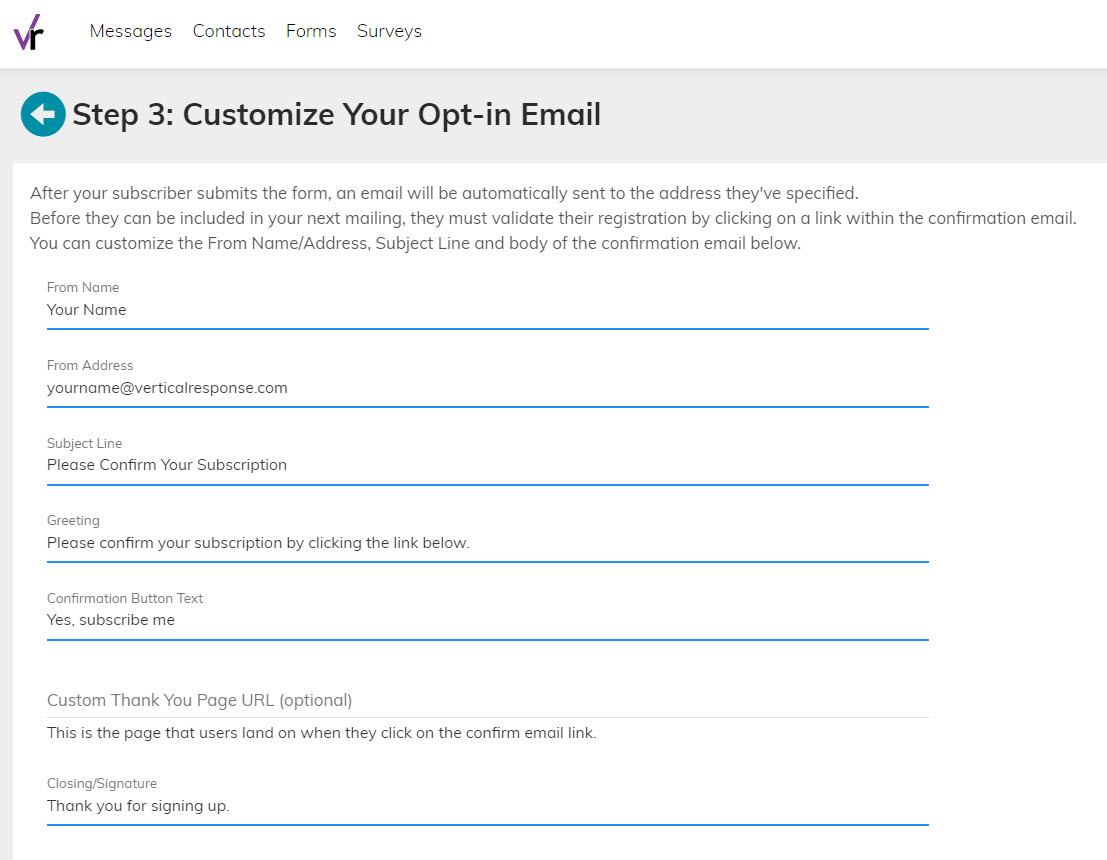
Task: Go back using the teal arrow button
Action: point(43,114)
